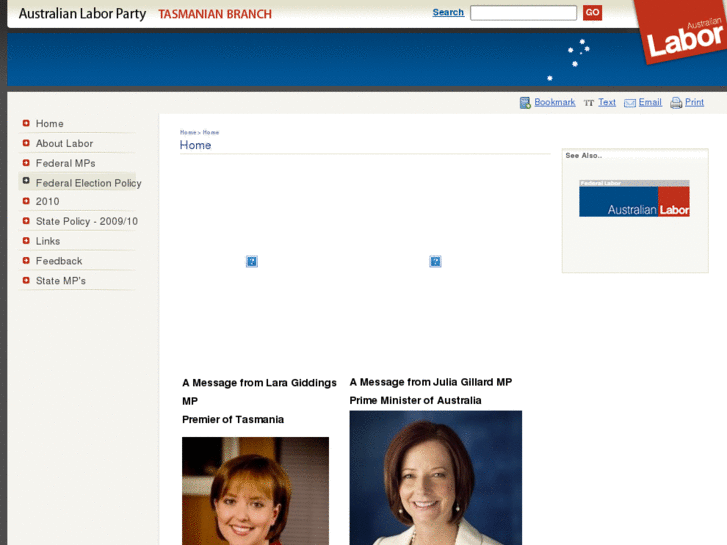
Task: Click the Federal Labor banner under See Also
Action: click(x=634, y=199)
